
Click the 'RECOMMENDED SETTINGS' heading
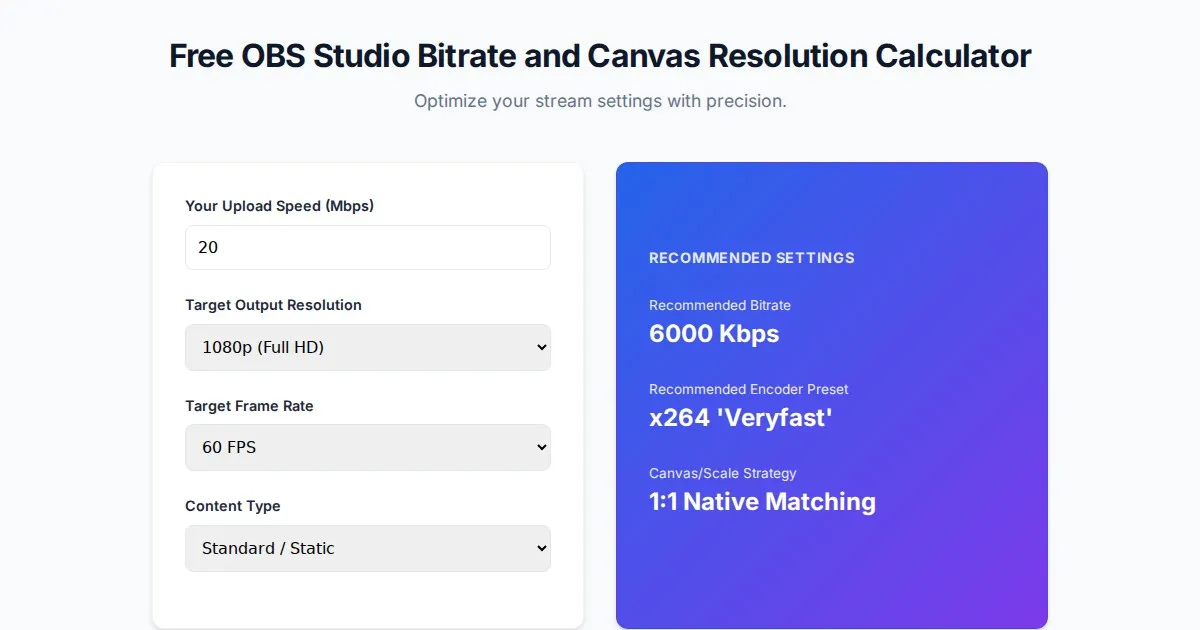tap(751, 258)
